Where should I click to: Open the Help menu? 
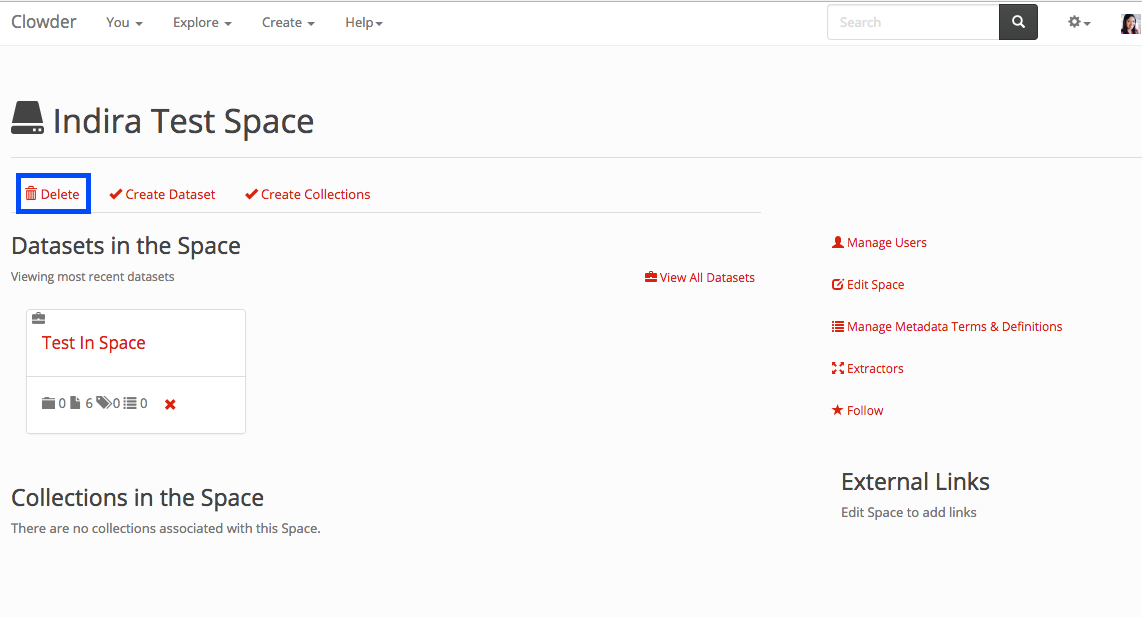(363, 22)
